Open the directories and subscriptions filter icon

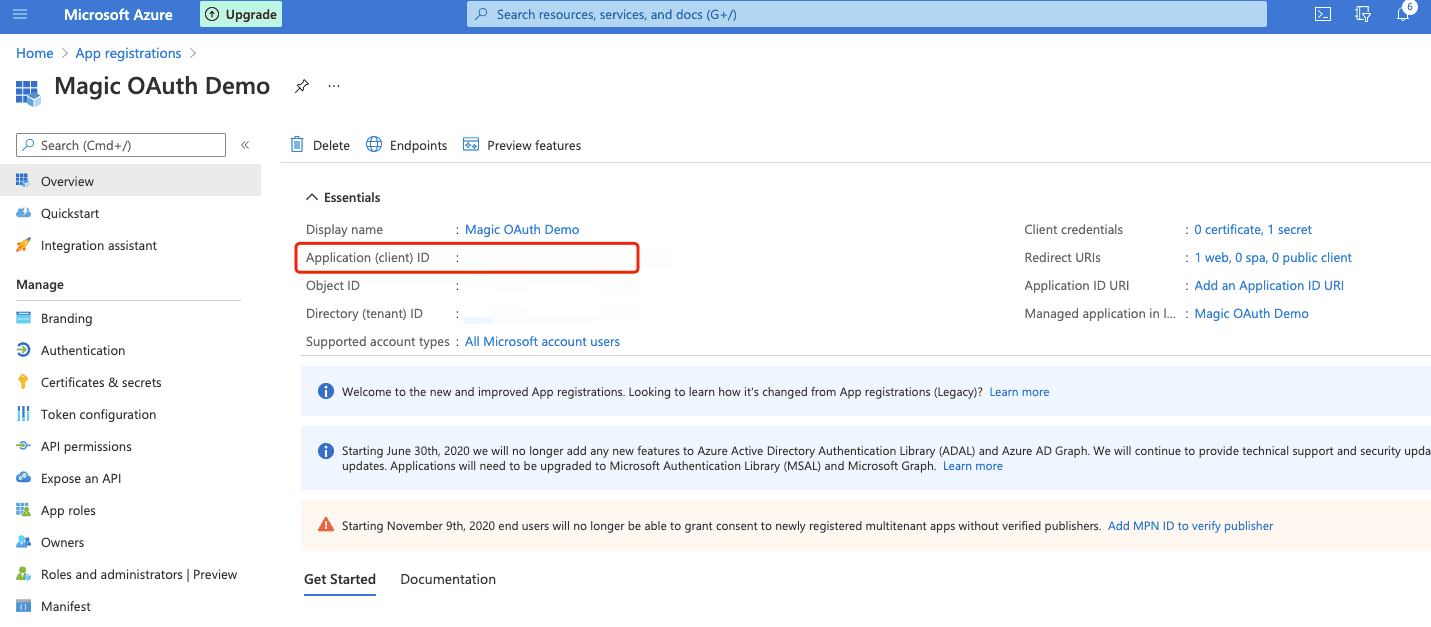[1363, 14]
